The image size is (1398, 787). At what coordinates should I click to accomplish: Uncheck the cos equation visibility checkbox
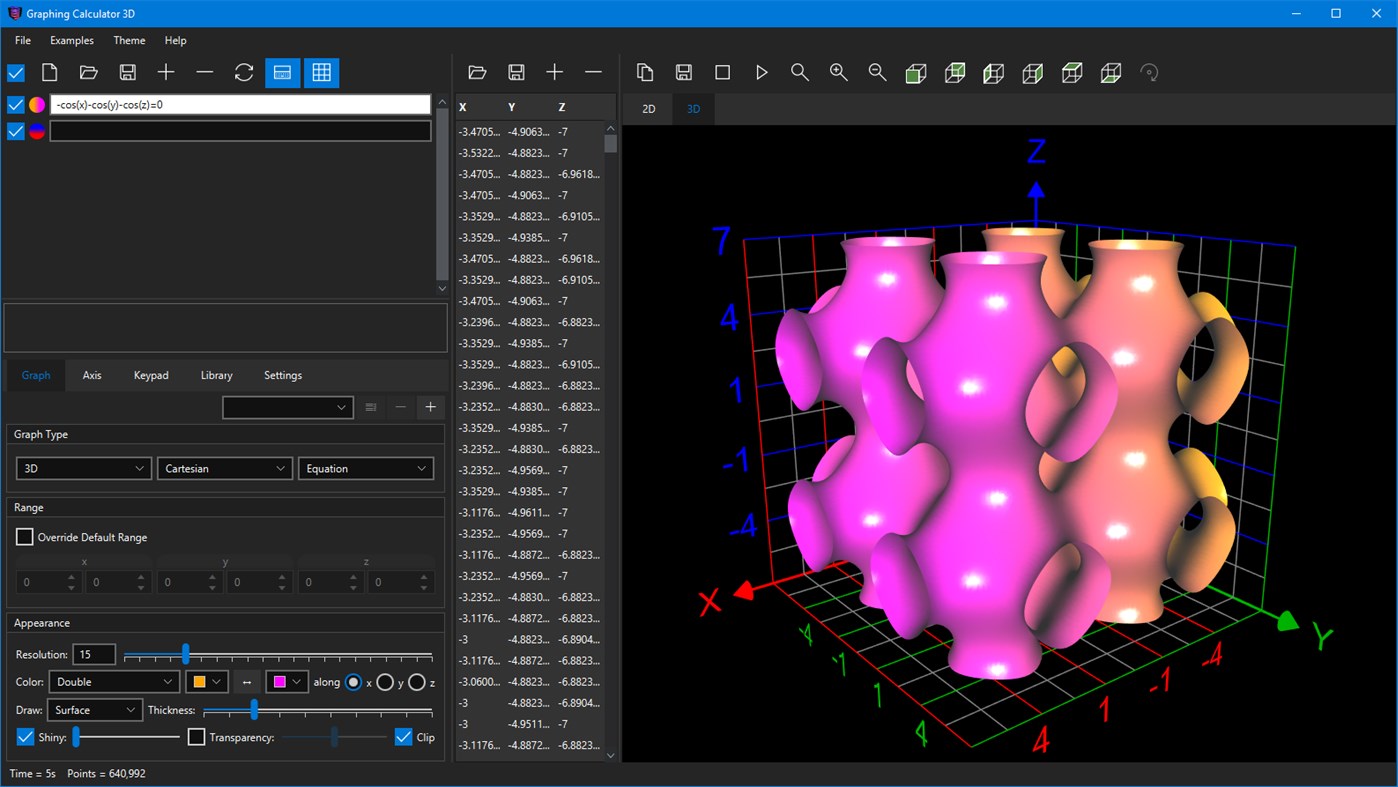15,104
